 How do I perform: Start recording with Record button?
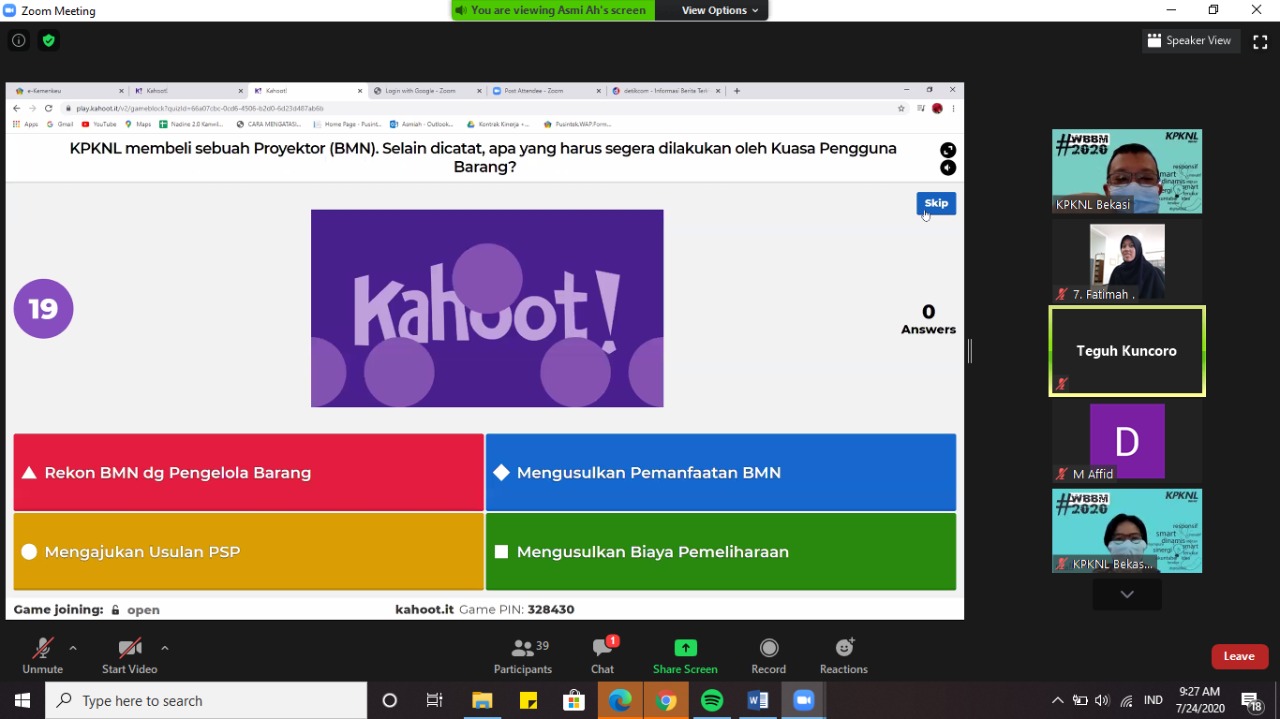click(768, 656)
